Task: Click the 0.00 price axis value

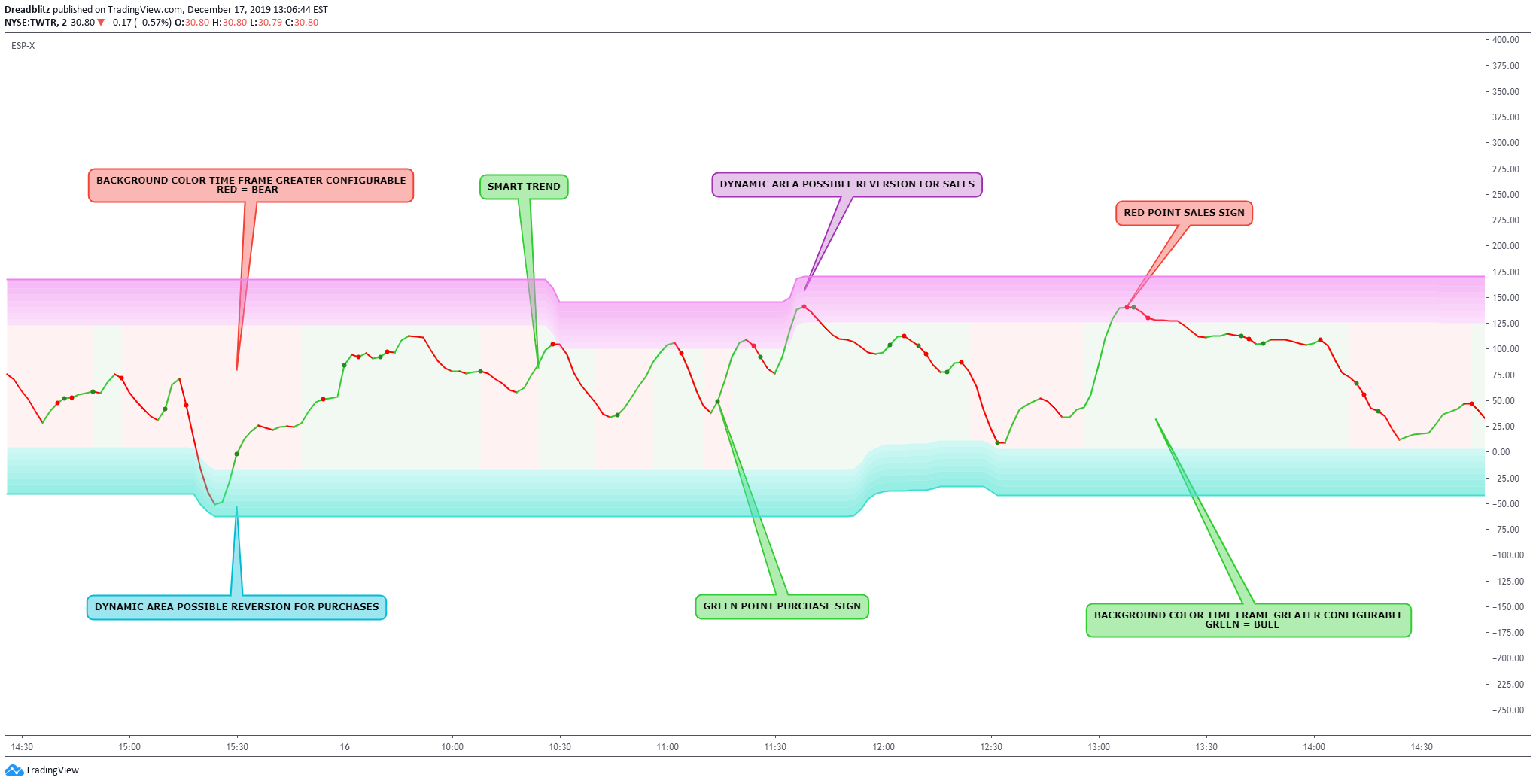Action: pyautogui.click(x=1501, y=452)
